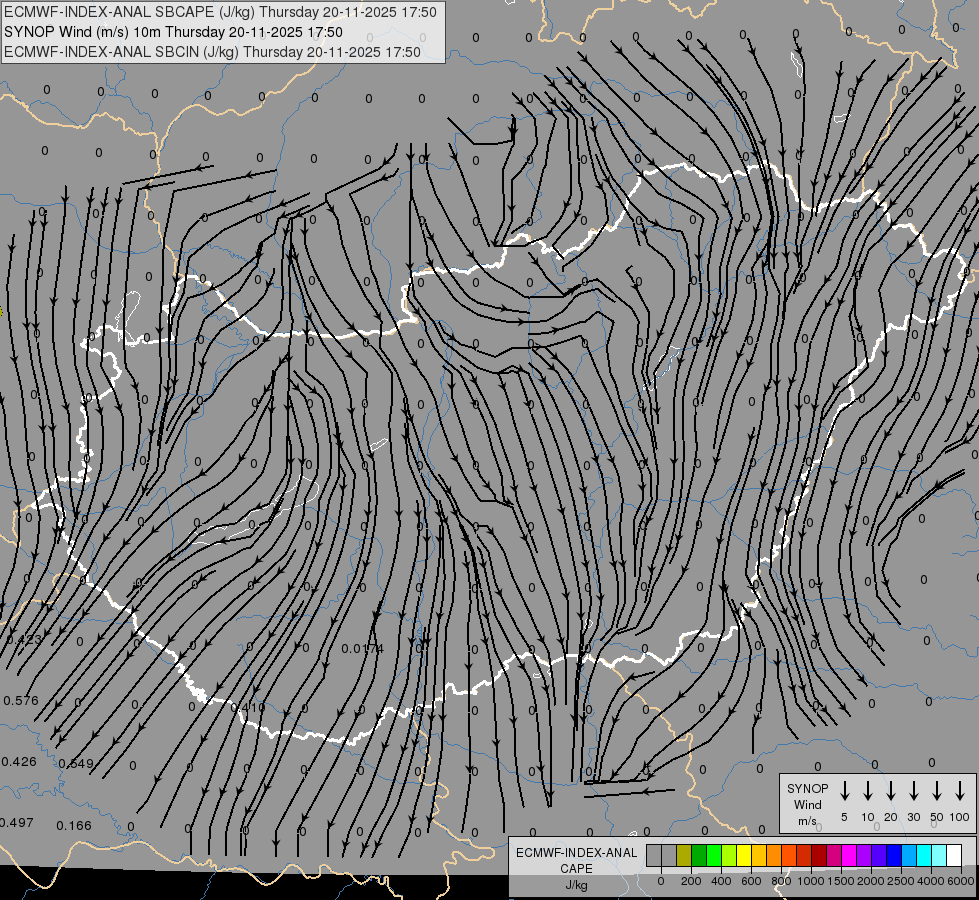The height and width of the screenshot is (900, 979).
Task: Click the m/s unit in wind legend
Action: tap(807, 821)
